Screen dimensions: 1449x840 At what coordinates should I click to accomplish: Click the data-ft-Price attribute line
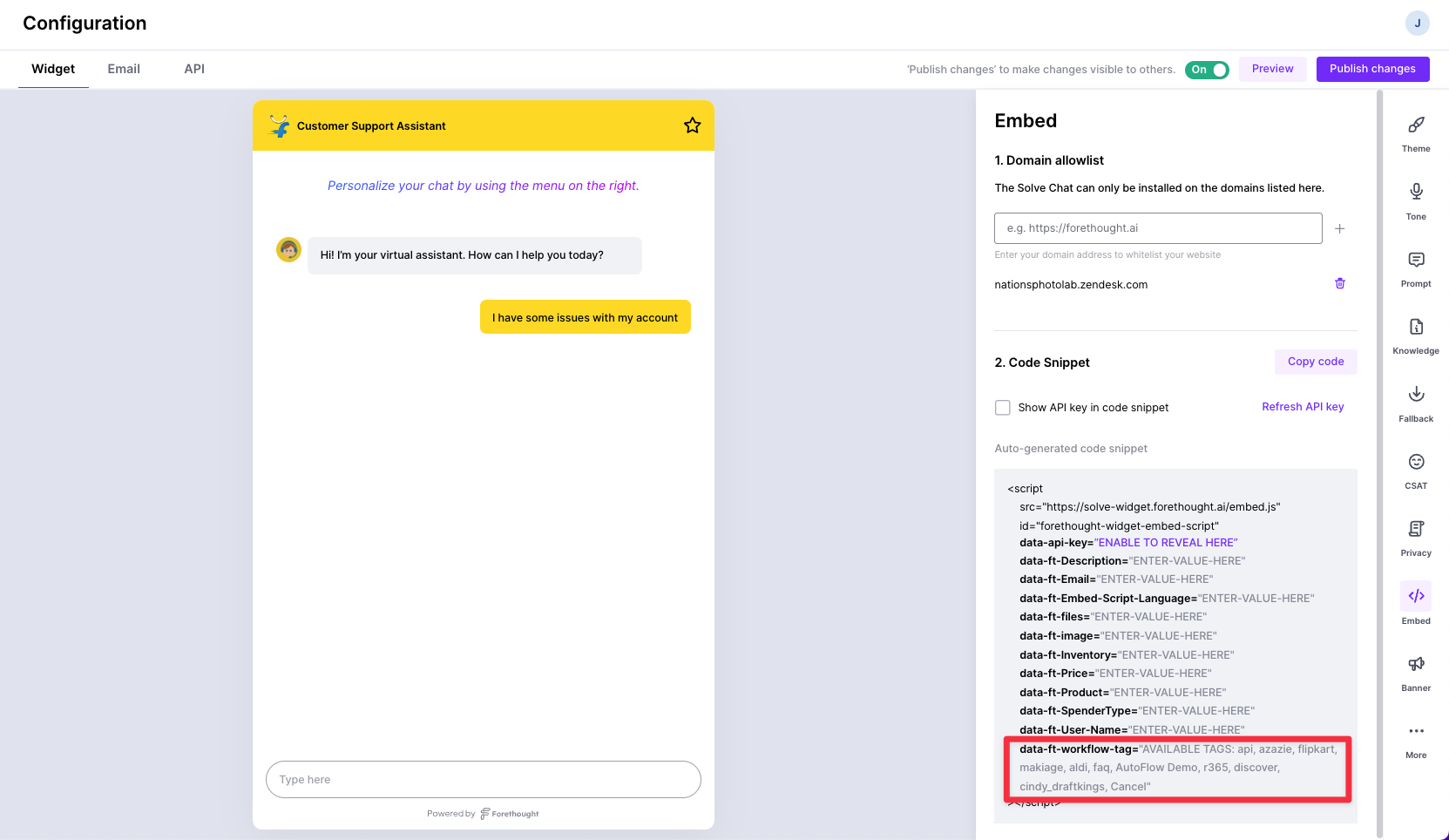coord(1115,674)
